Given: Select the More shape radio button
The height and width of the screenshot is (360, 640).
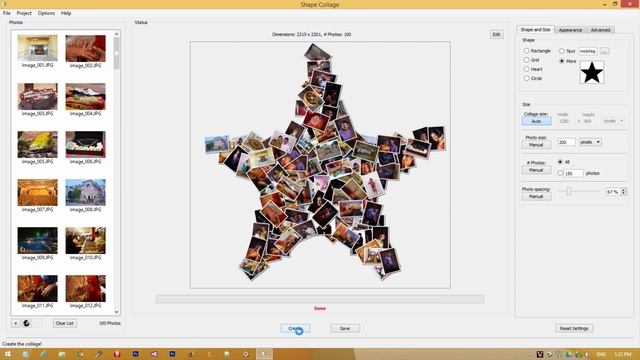Looking at the screenshot, I should [x=562, y=61].
